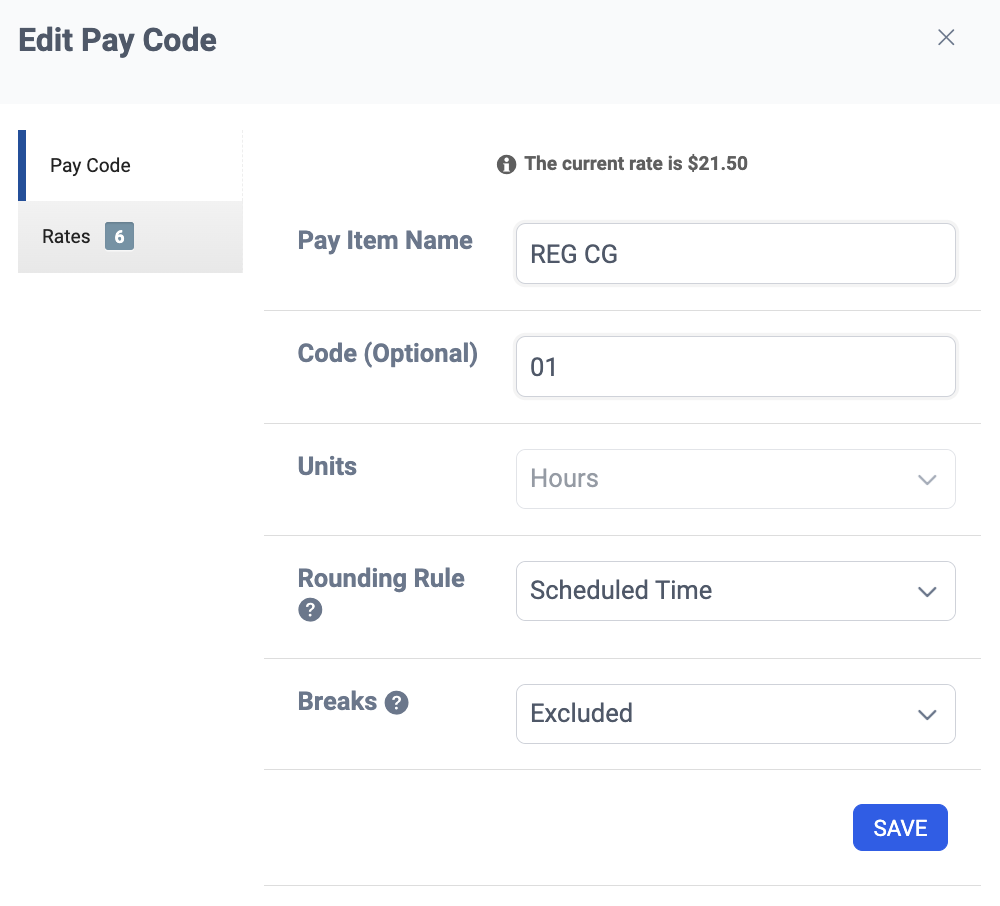
Task: Click the info icon beside current rate
Action: point(506,164)
